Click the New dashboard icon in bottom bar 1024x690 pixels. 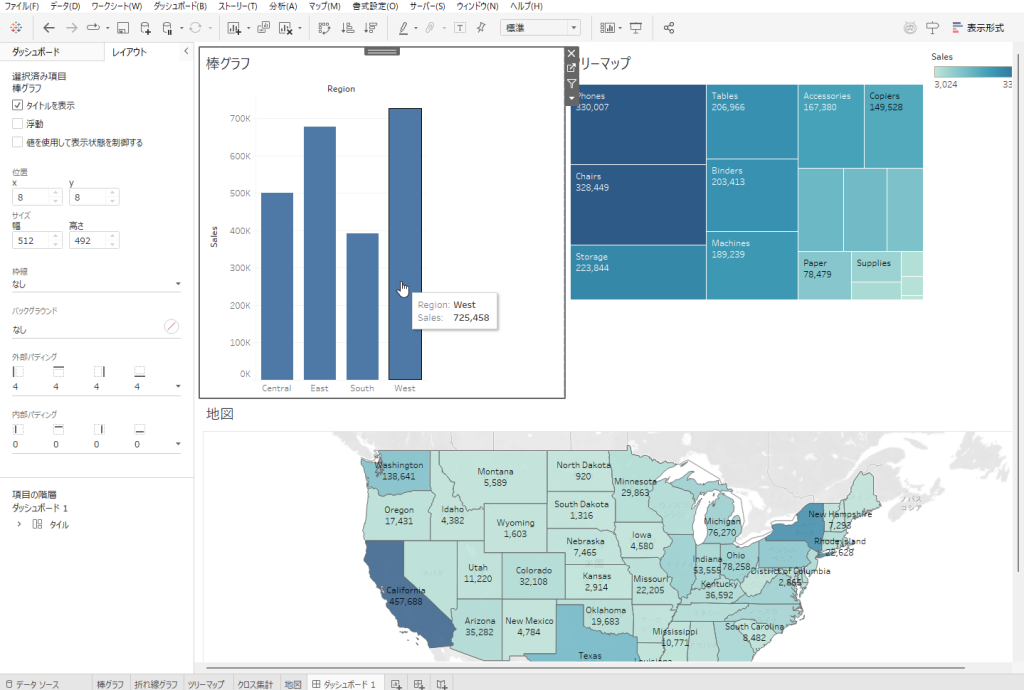click(419, 684)
